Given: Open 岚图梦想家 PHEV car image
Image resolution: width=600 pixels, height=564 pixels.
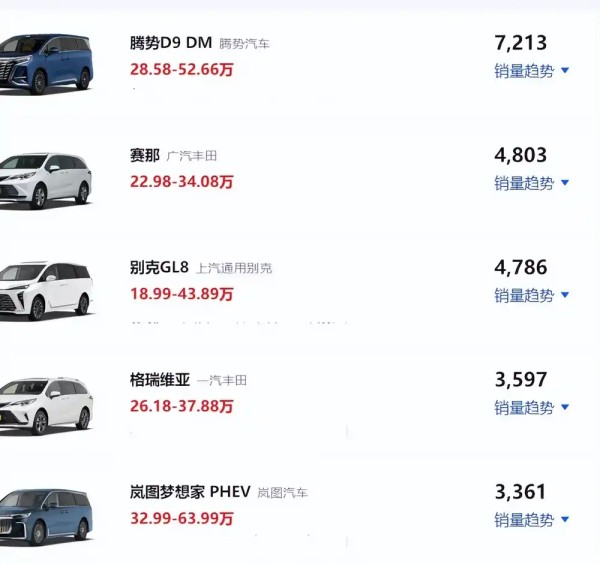Looking at the screenshot, I should [46, 517].
